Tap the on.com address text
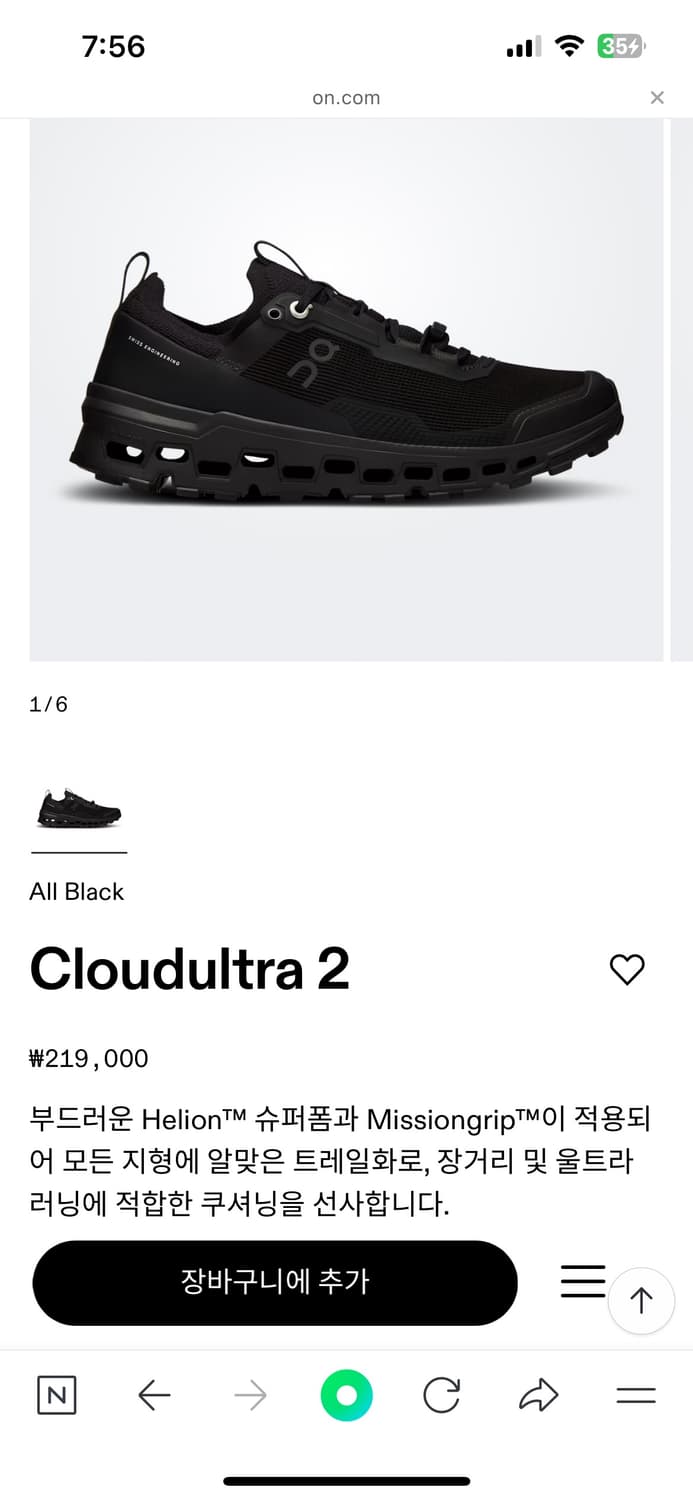Image resolution: width=693 pixels, height=1500 pixels. pyautogui.click(x=346, y=98)
